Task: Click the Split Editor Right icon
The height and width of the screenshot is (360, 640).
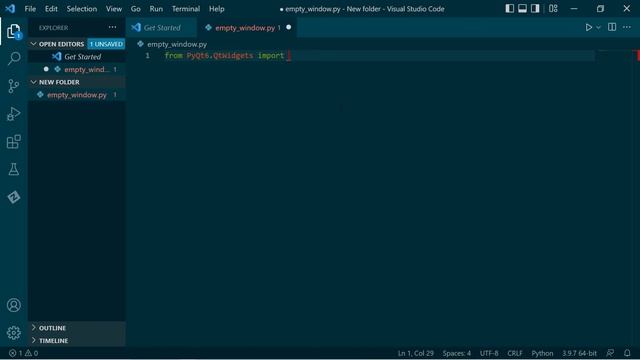Action: 612,27
